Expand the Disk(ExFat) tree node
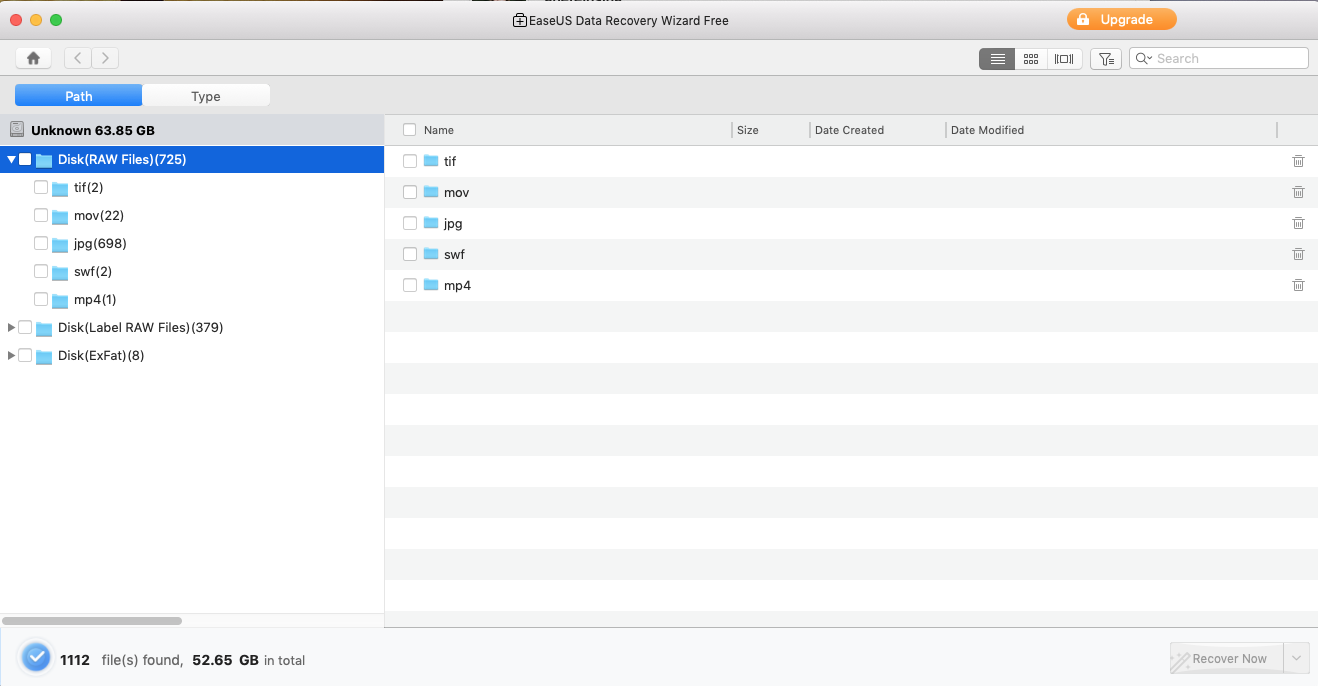This screenshot has width=1318, height=686. [11, 355]
